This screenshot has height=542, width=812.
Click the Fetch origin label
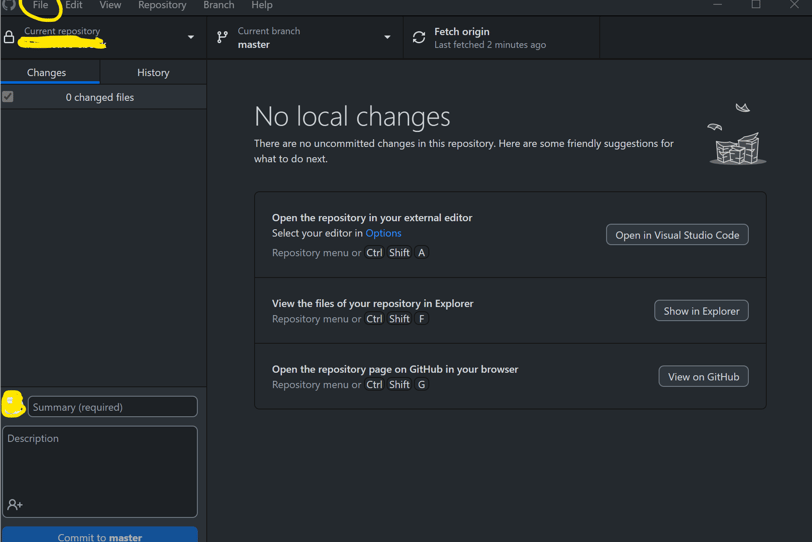[x=462, y=32]
